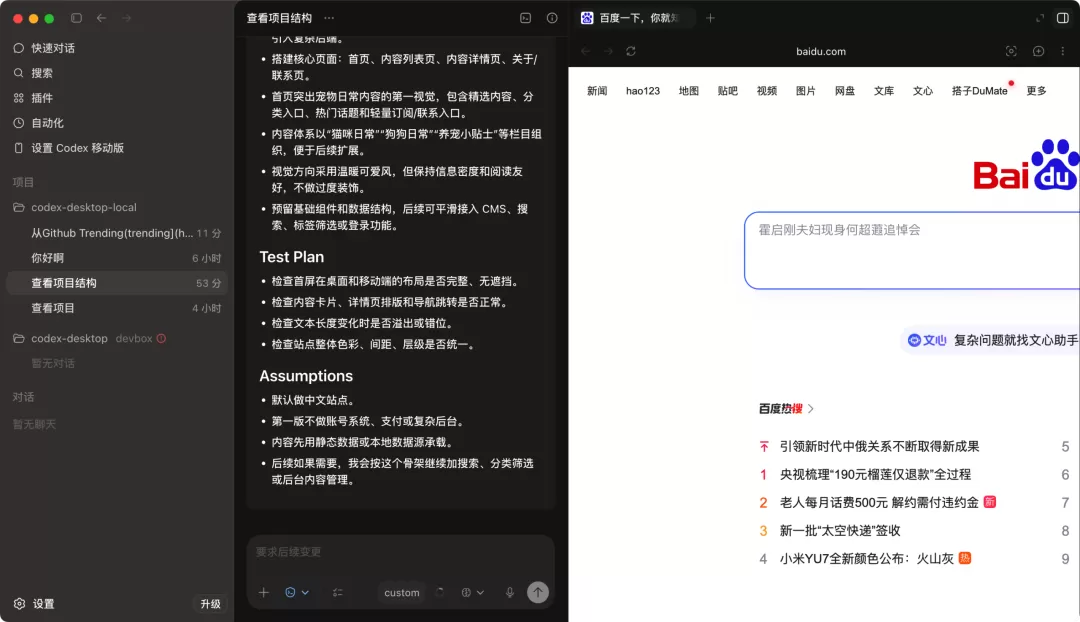Focus the 要求后续变更 message input
Image resolution: width=1080 pixels, height=622 pixels.
[400, 552]
